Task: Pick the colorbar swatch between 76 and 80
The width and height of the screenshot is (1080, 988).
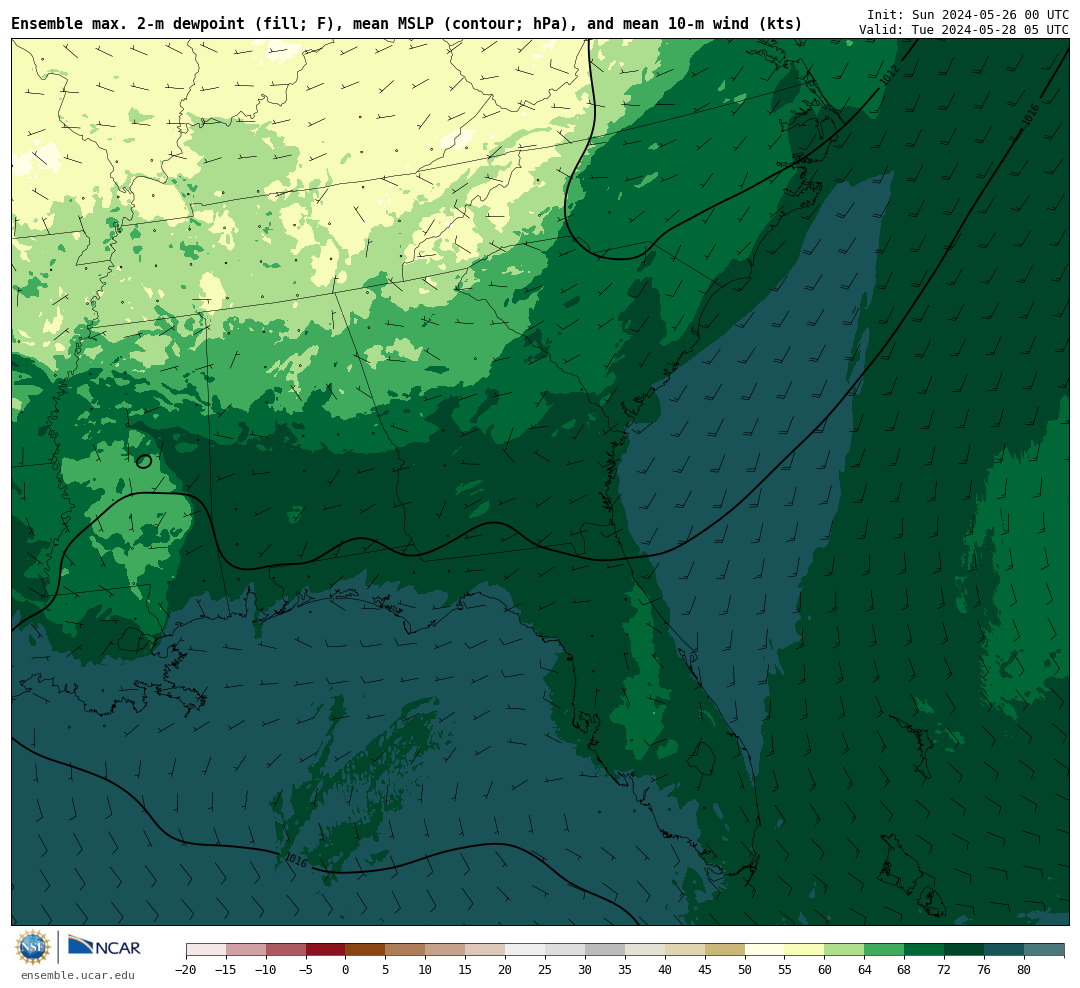Action: 1004,950
